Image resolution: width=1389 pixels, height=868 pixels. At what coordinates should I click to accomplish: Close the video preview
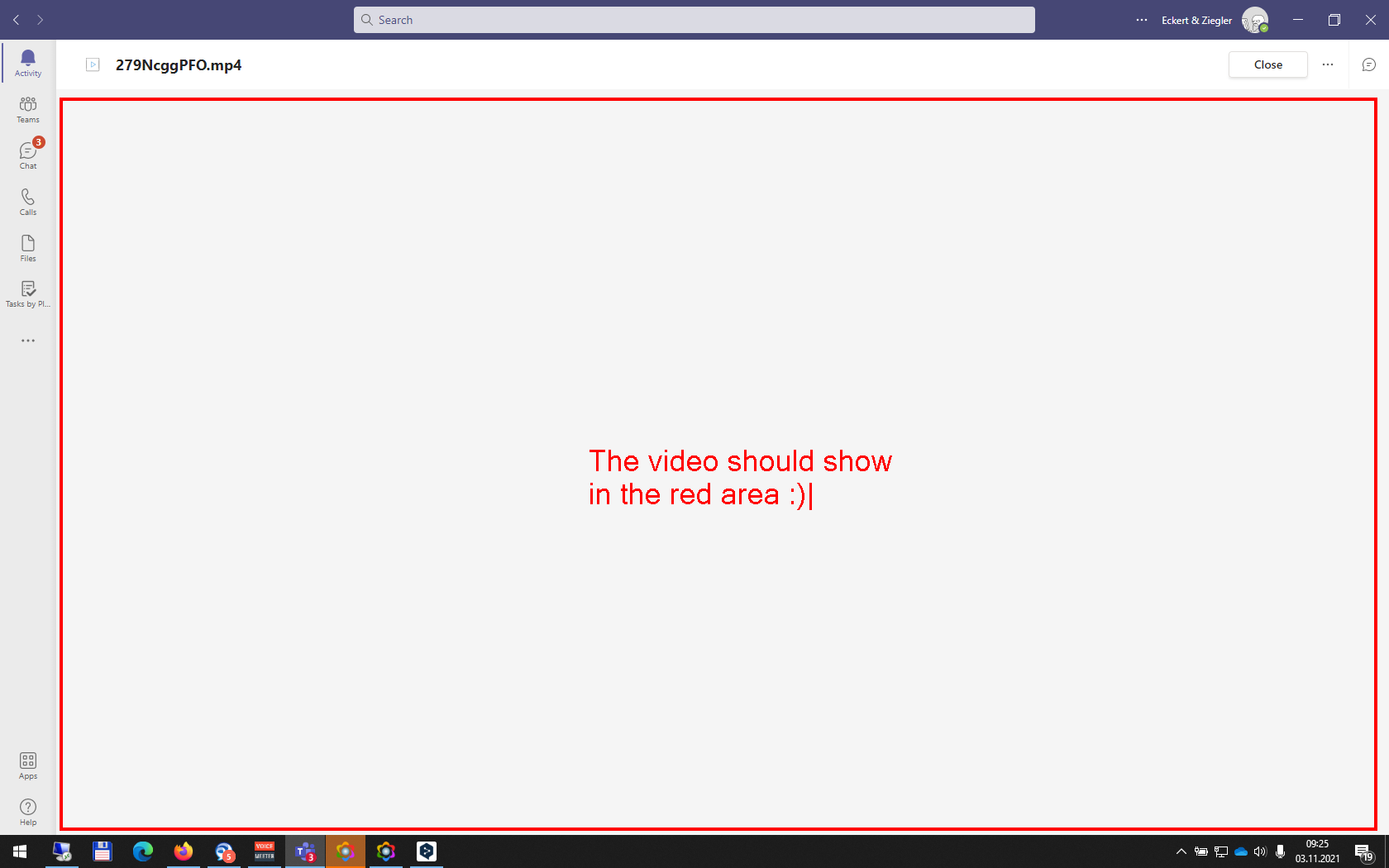pyautogui.click(x=1267, y=64)
